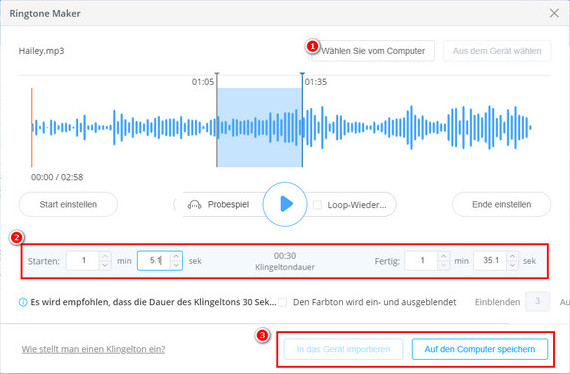This screenshot has width=570, height=374.
Task: Increase the Starten minutes value
Action: tap(105, 256)
